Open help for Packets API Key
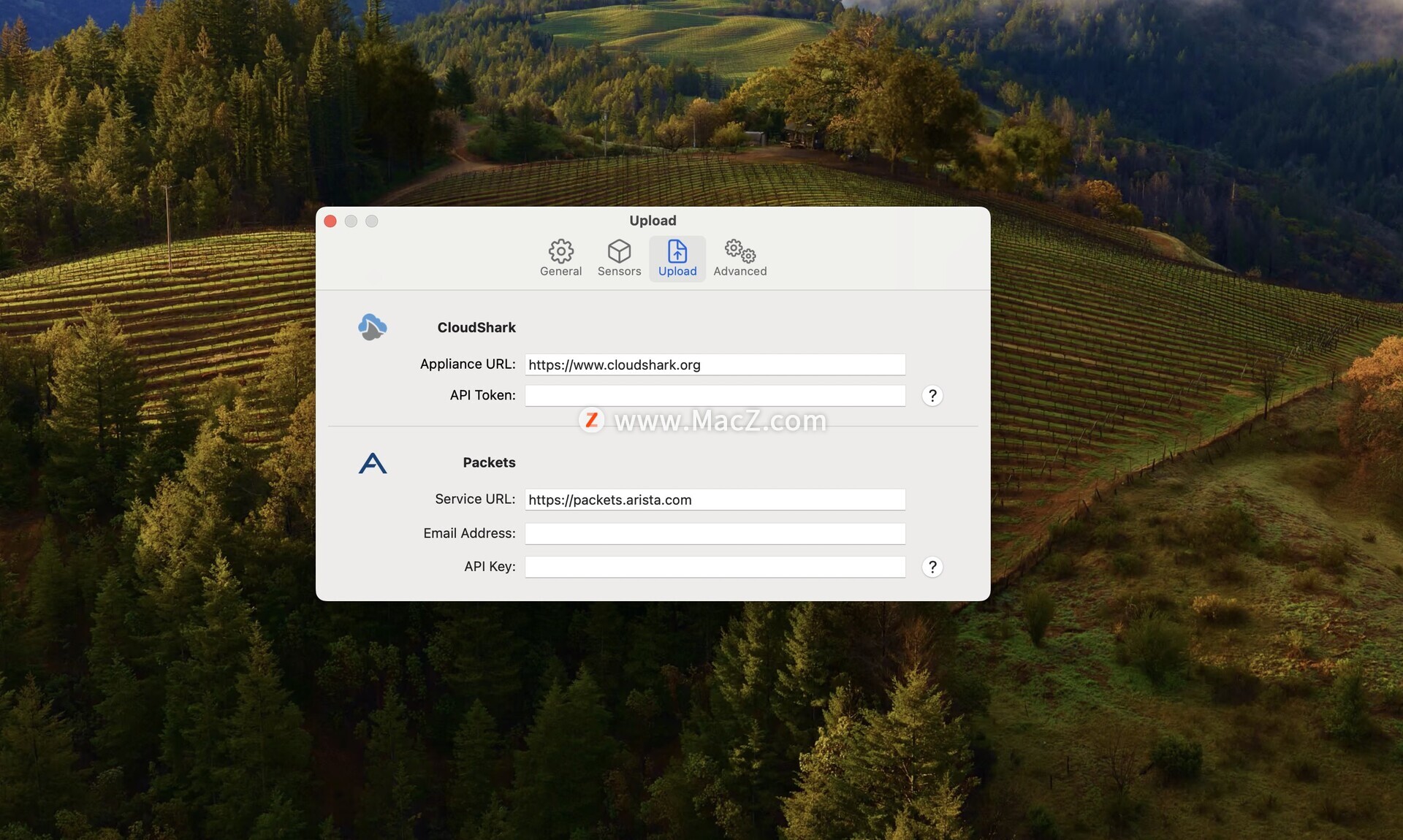 click(932, 567)
